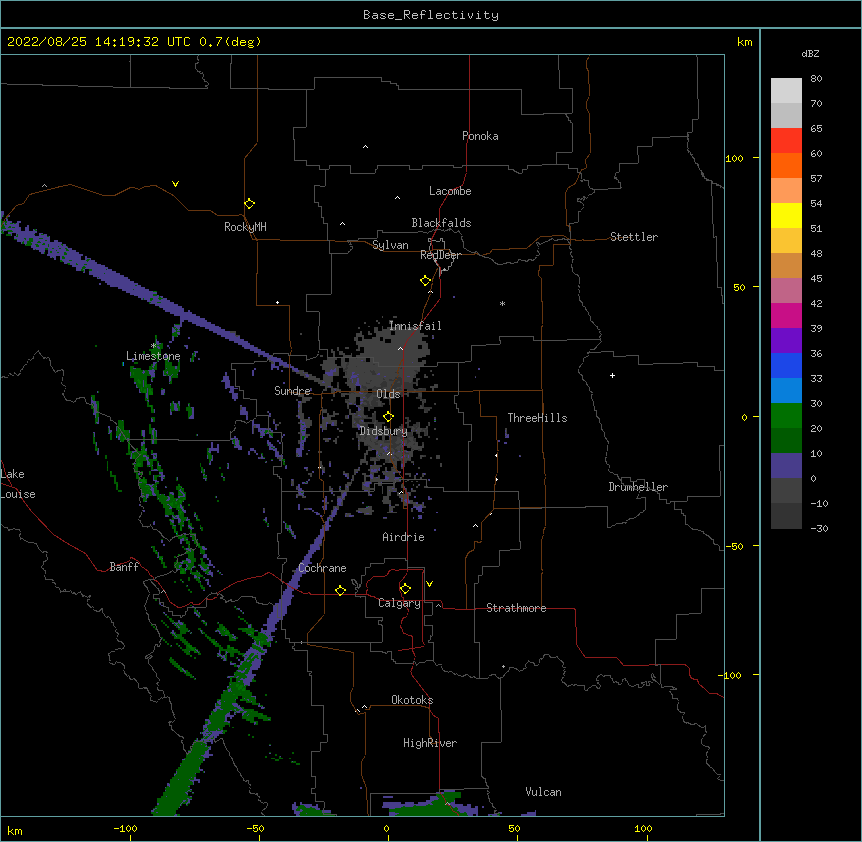Click the -30 value on the dBZ legend
Screen dimensions: 862x842
tap(819, 528)
